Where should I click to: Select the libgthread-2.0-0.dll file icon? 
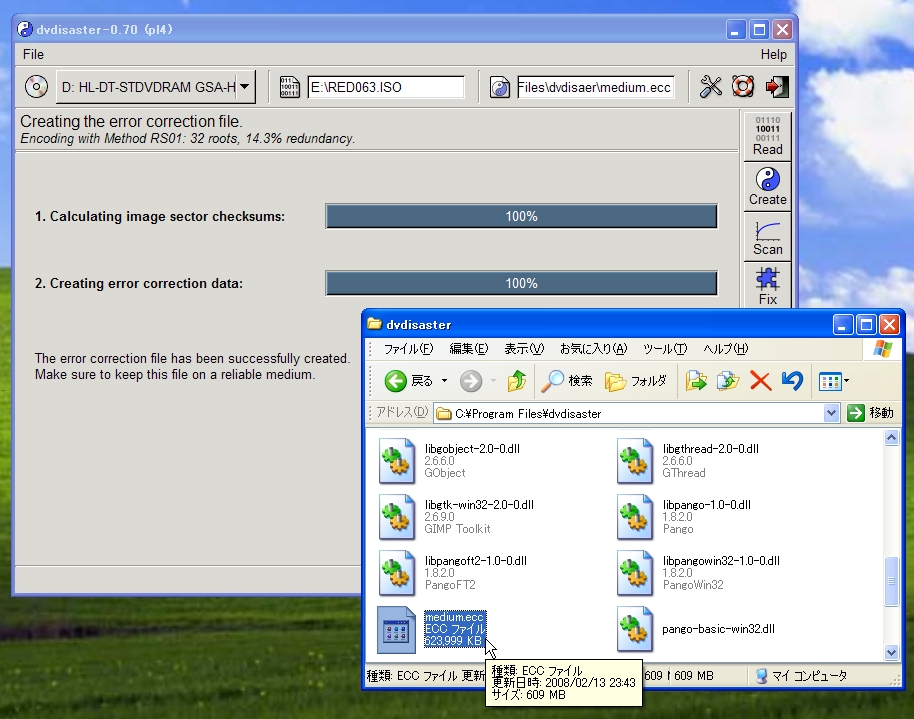pyautogui.click(x=635, y=461)
